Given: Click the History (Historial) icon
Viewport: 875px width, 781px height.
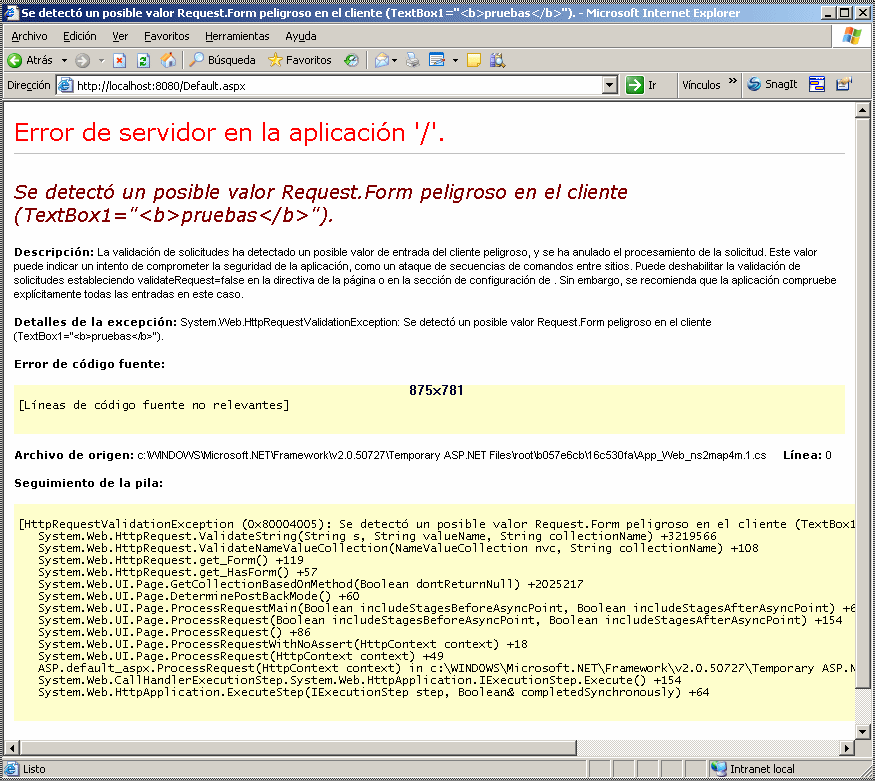Looking at the screenshot, I should tap(351, 60).
